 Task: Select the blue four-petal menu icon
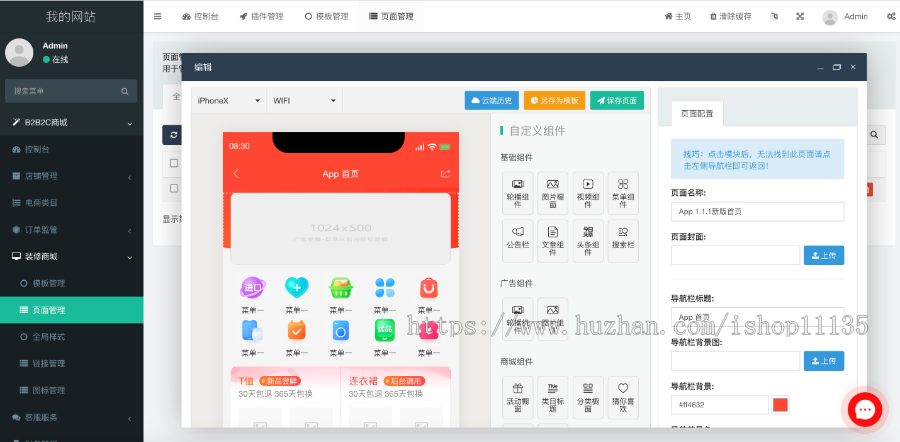[x=385, y=288]
